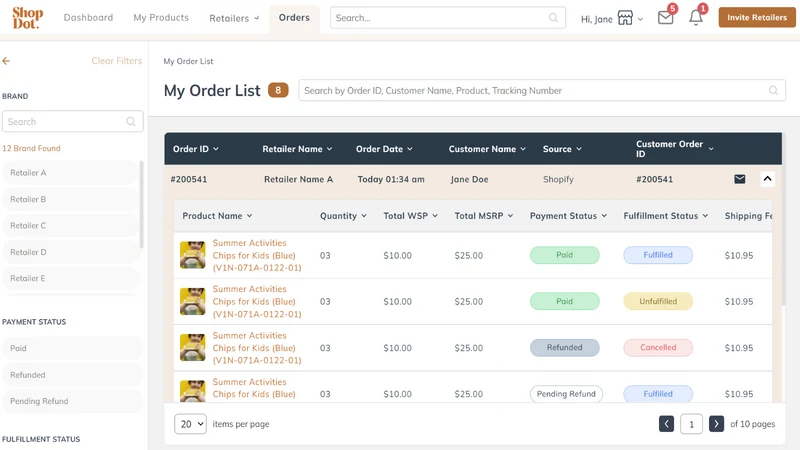Click the Shop Dot logo
800x450 pixels.
point(28,18)
